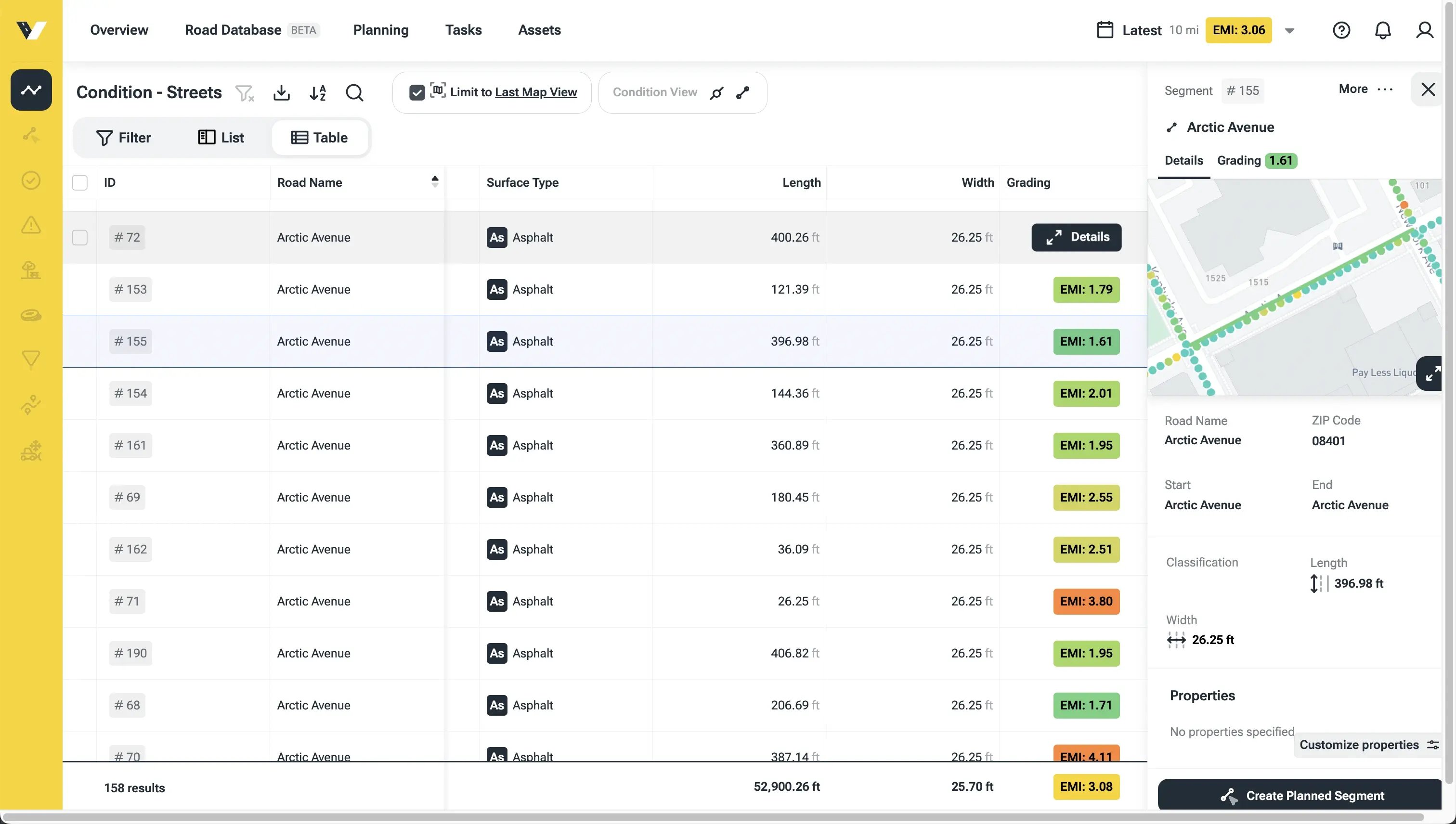Open the Filter panel
Screen dimensions: 1456x824
pyautogui.click(x=123, y=138)
